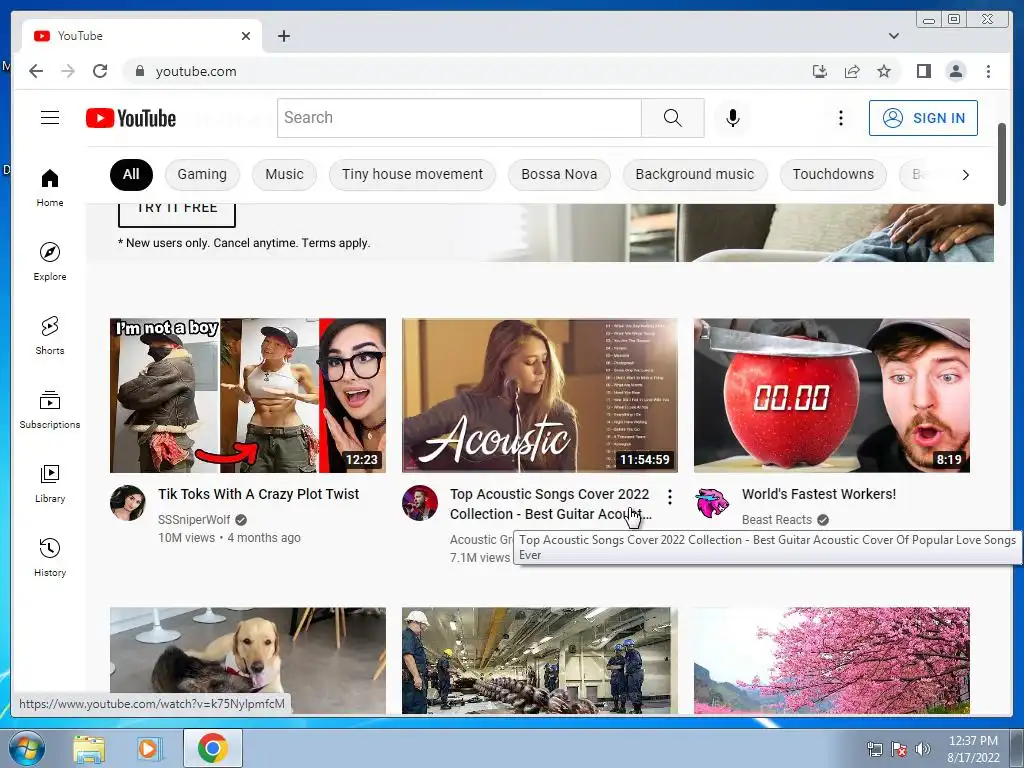
Task: Select the Background music chip
Action: (695, 175)
